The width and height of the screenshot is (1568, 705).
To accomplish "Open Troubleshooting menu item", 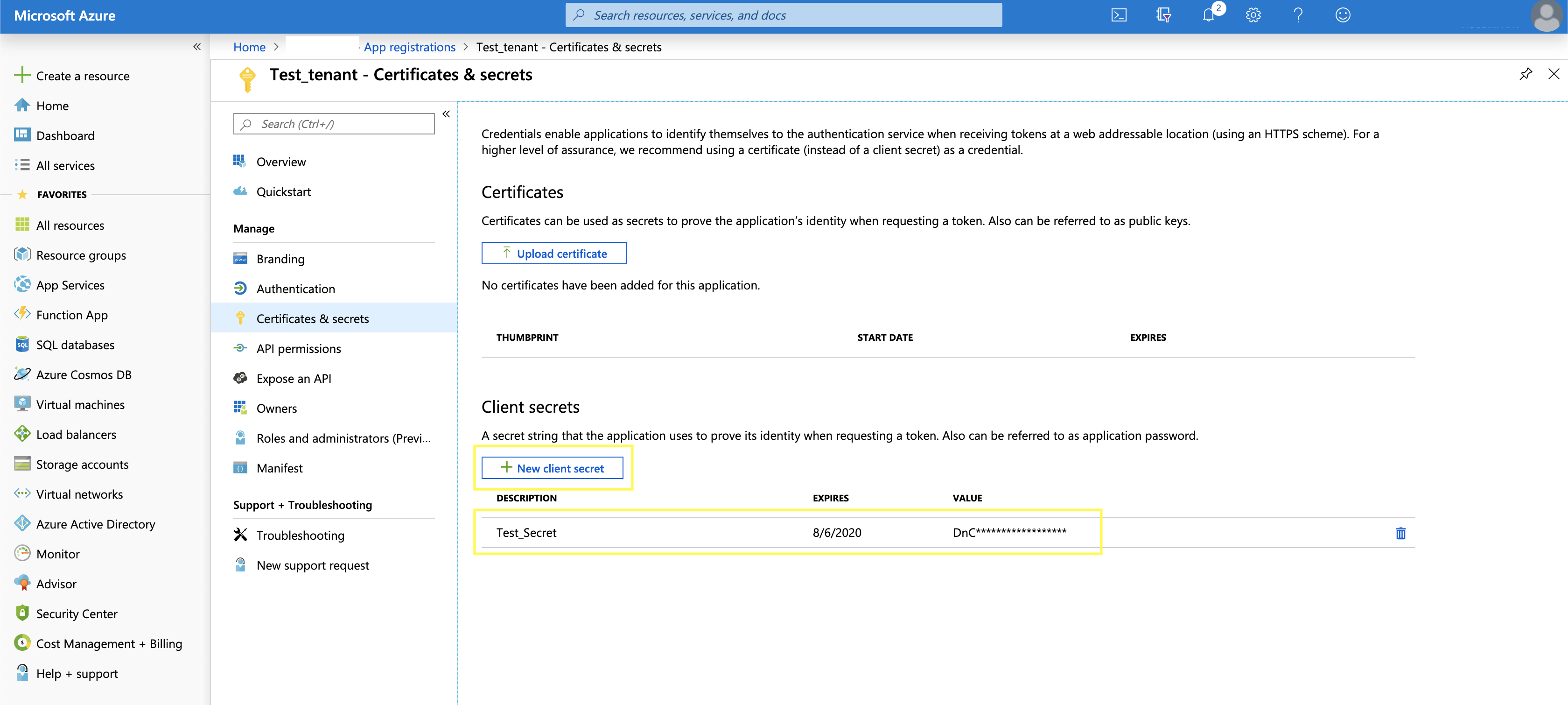I will coord(300,535).
